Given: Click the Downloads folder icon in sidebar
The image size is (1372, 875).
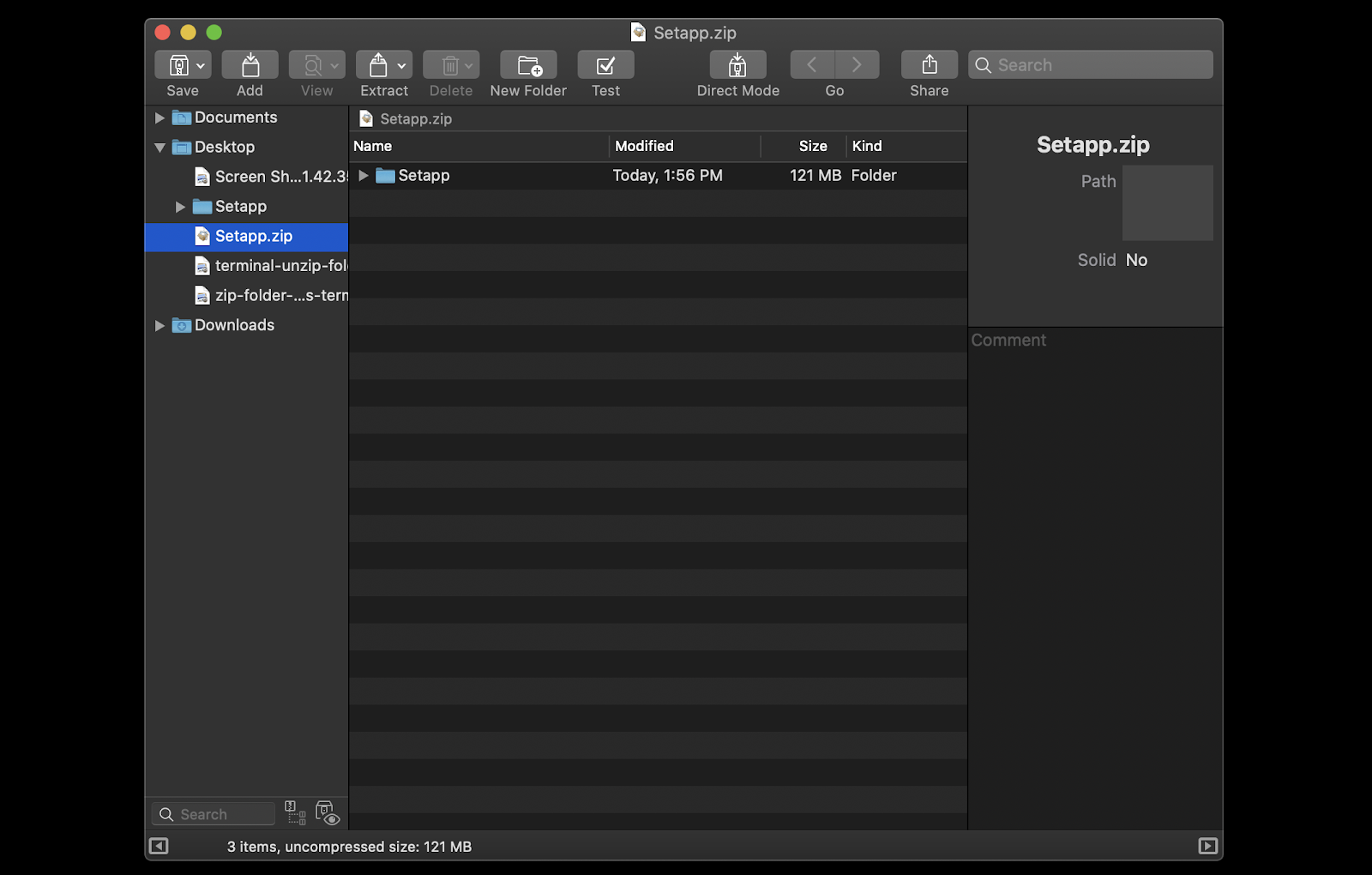Looking at the screenshot, I should [181, 325].
